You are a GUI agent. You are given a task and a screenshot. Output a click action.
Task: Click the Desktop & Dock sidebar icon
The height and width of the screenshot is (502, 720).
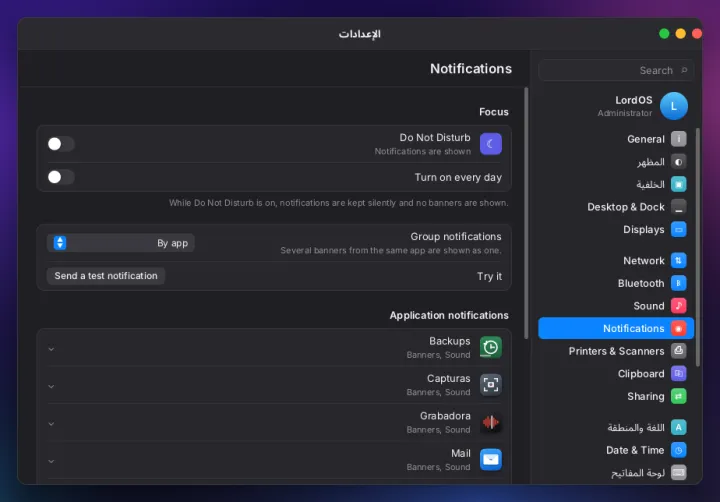678,207
